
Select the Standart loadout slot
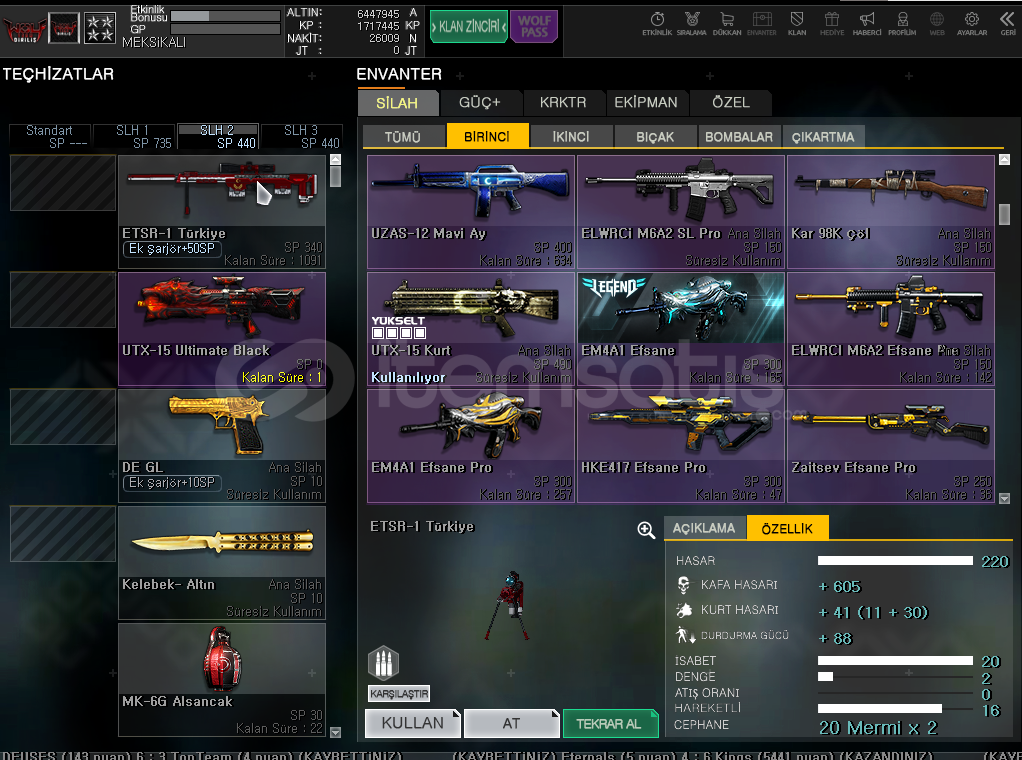tap(50, 137)
